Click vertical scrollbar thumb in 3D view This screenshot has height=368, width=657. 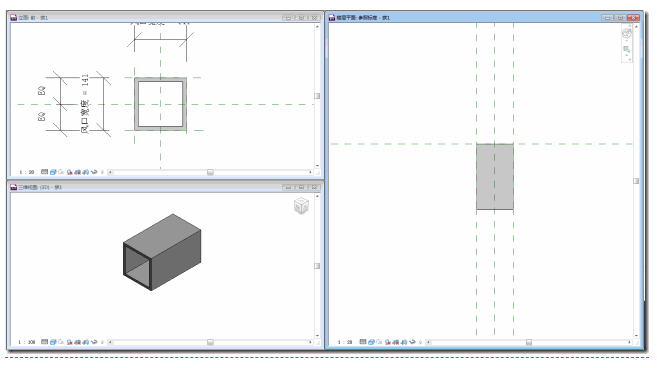[317, 266]
